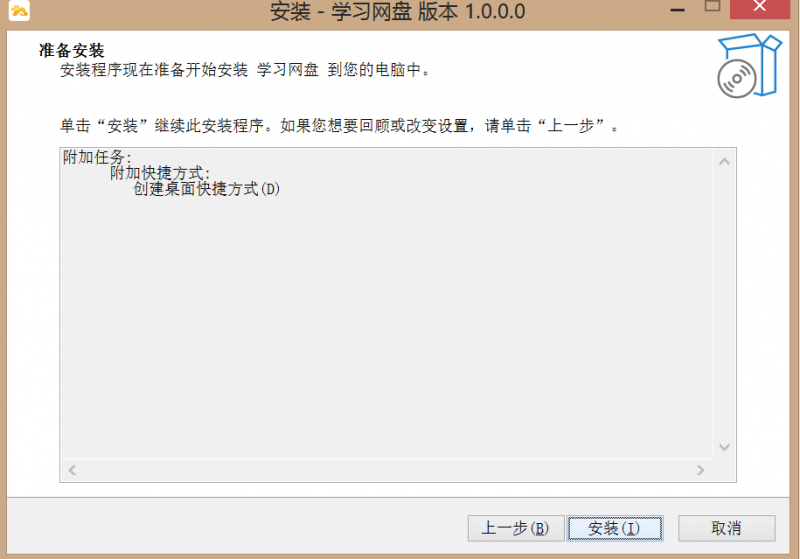Click the scroll right arrow of summary box
800x559 pixels.
click(701, 470)
